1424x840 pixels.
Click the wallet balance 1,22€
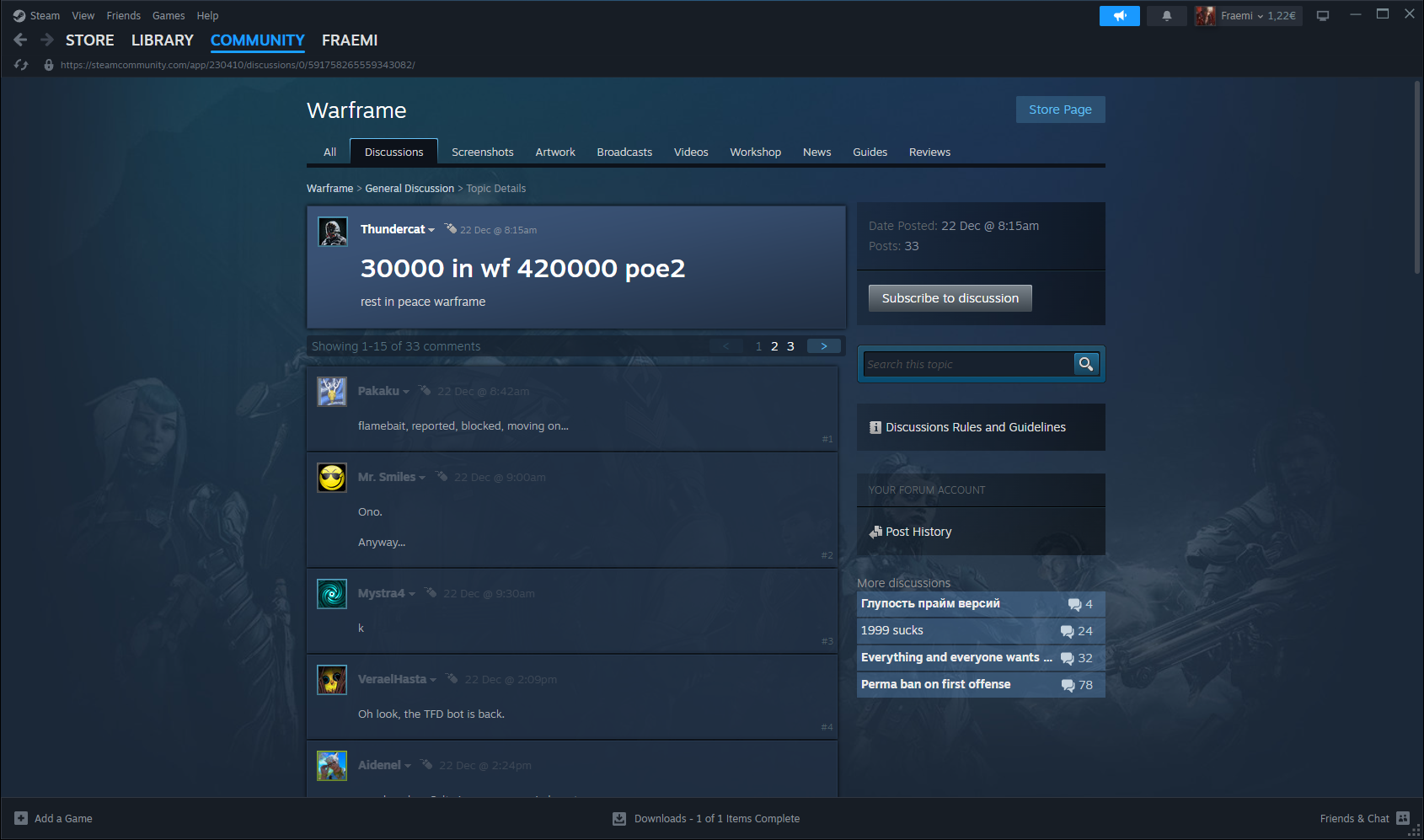(x=1282, y=16)
